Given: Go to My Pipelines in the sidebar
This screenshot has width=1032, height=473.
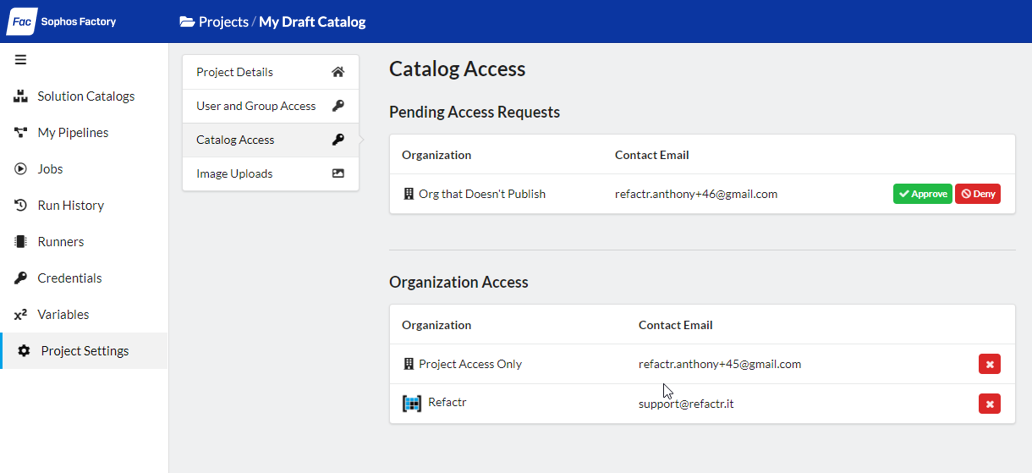Looking at the screenshot, I should pos(72,132).
